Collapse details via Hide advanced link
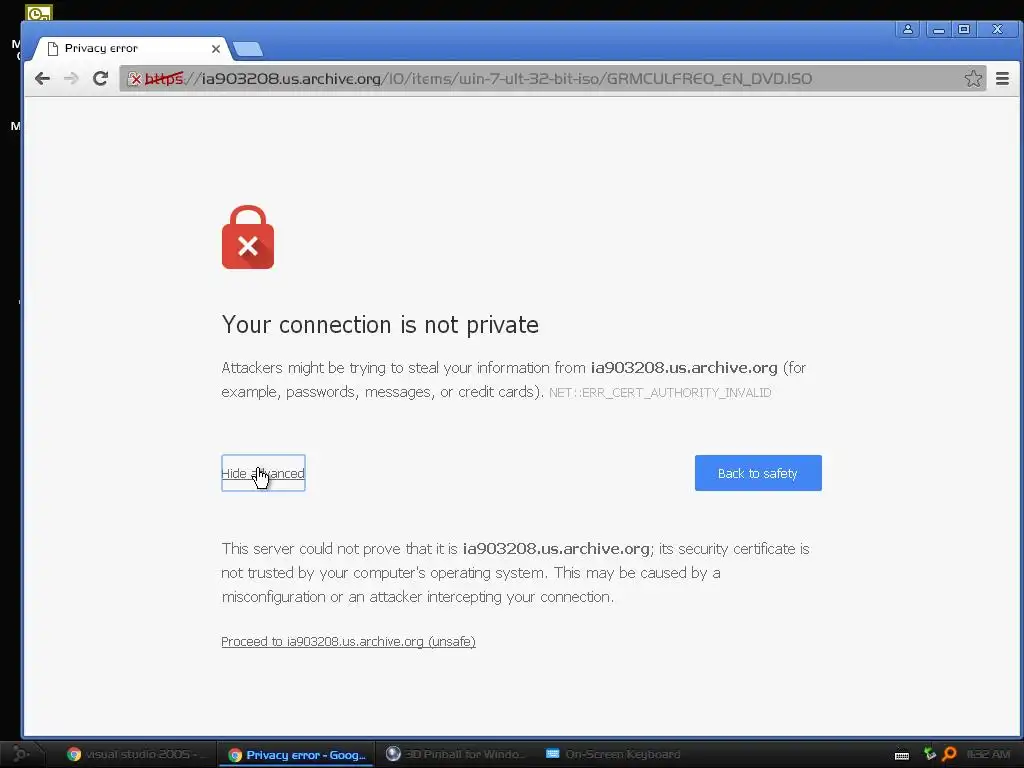 [263, 473]
